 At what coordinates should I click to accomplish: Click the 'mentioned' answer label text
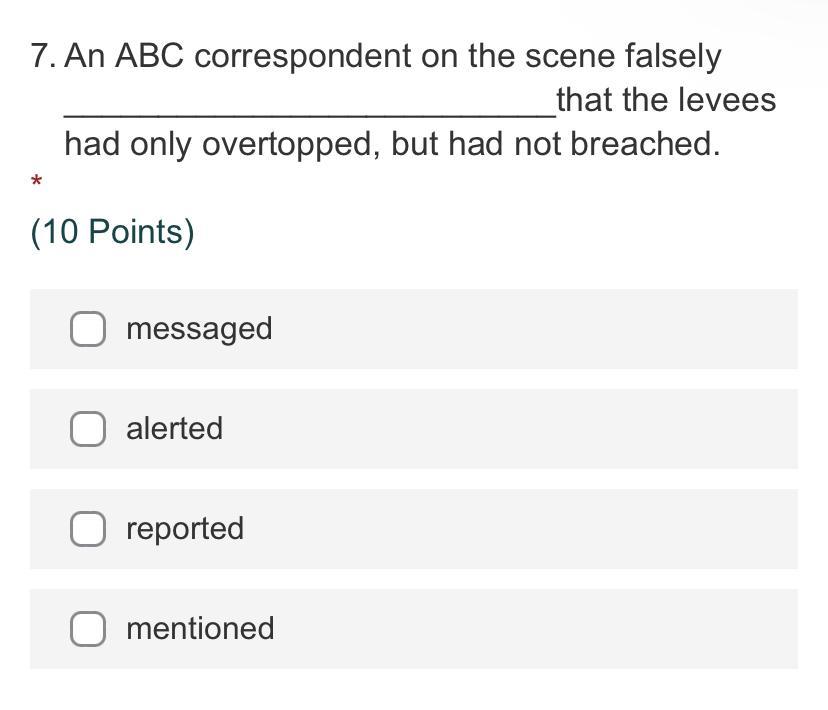click(x=200, y=629)
